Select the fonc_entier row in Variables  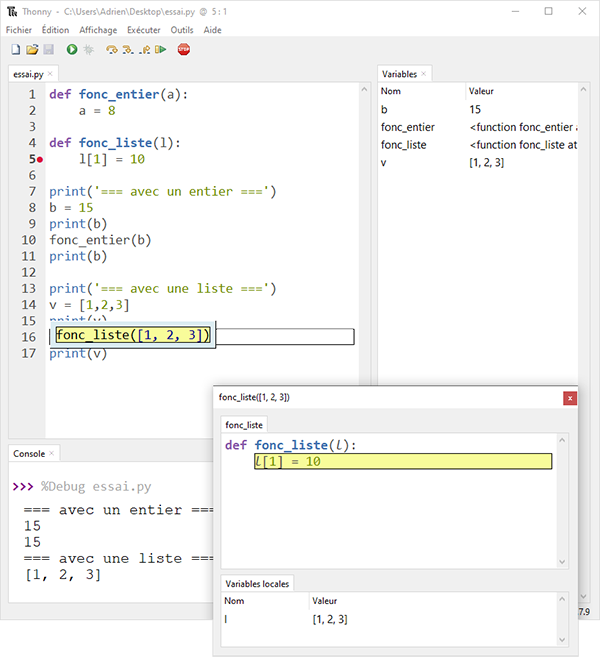click(408, 127)
